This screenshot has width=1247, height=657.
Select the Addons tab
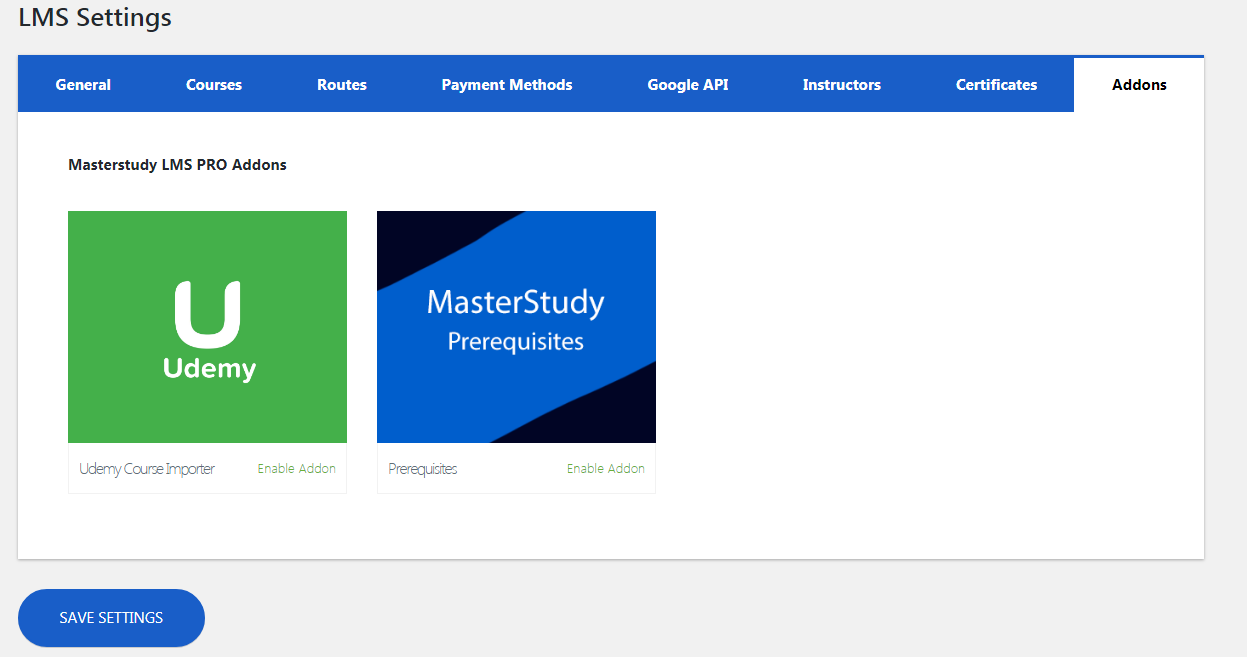(1139, 85)
